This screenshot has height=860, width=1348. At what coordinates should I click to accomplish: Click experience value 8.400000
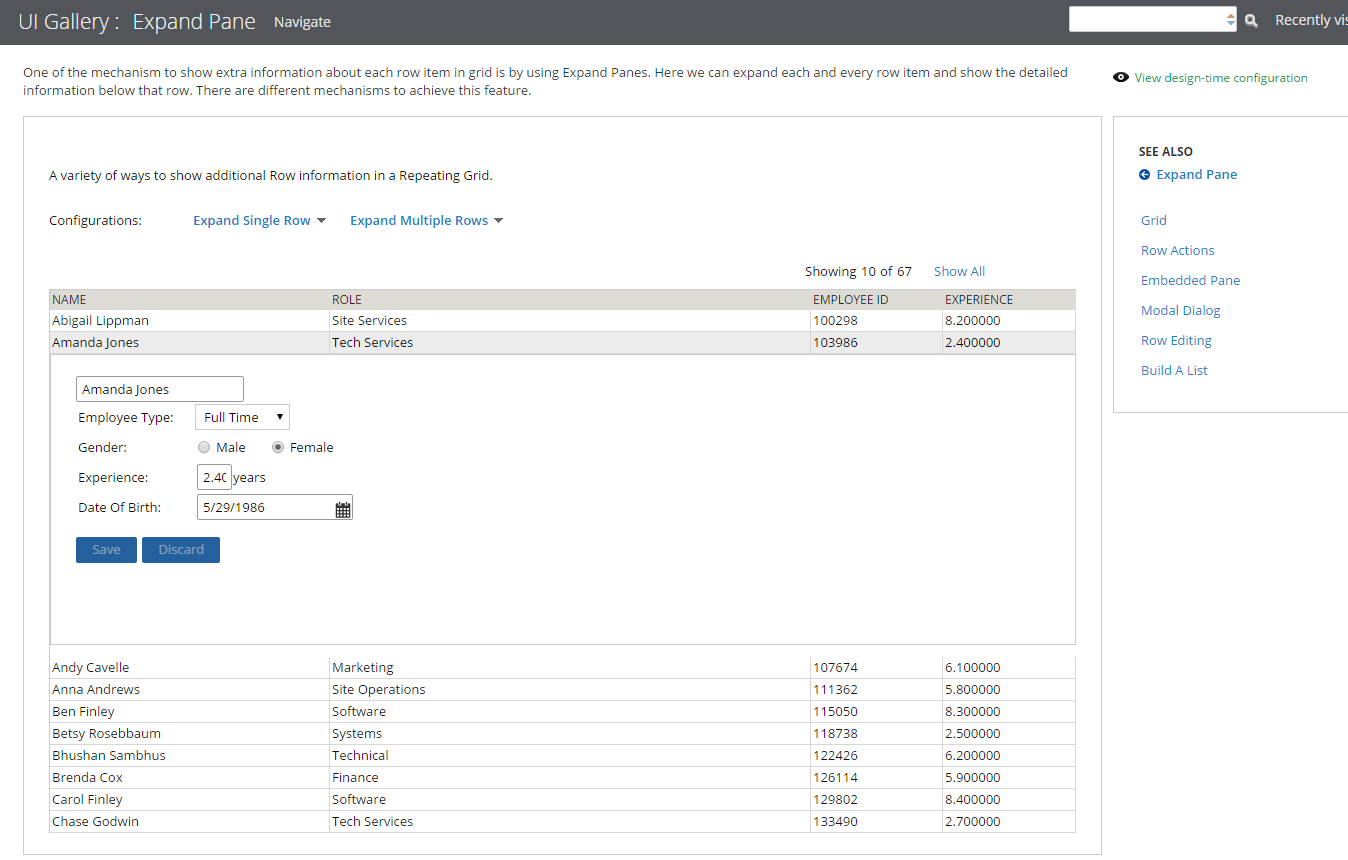click(x=973, y=800)
